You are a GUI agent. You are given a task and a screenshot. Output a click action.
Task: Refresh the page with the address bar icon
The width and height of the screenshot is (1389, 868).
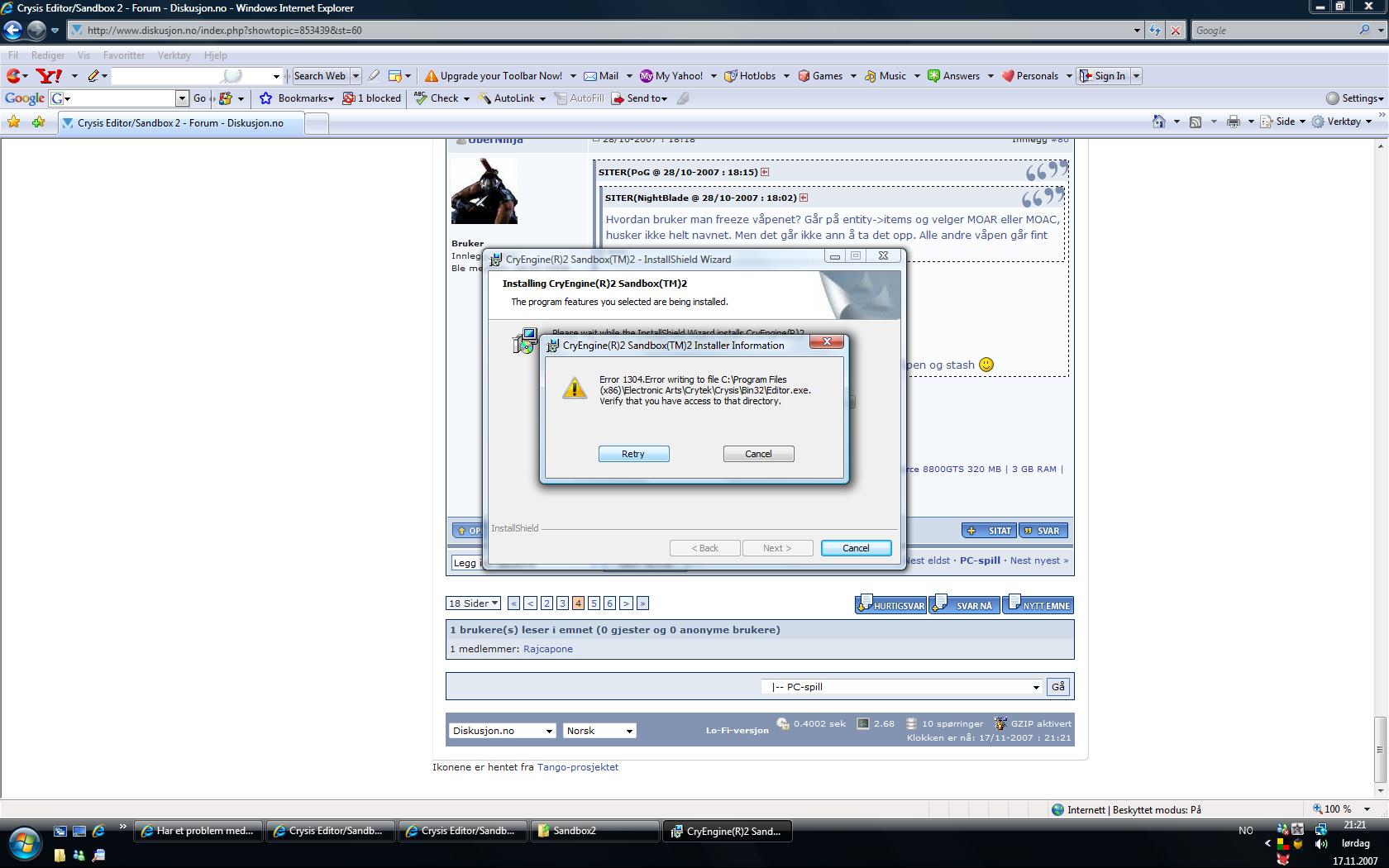[1155, 31]
